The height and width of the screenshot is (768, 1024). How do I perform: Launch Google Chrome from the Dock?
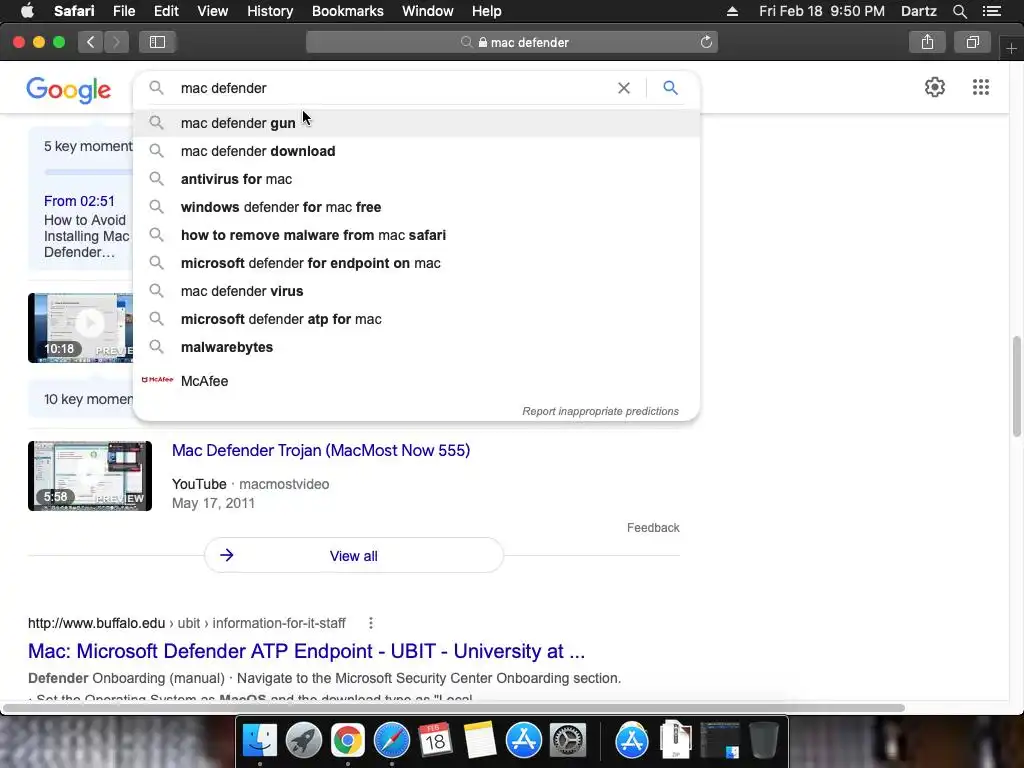348,740
